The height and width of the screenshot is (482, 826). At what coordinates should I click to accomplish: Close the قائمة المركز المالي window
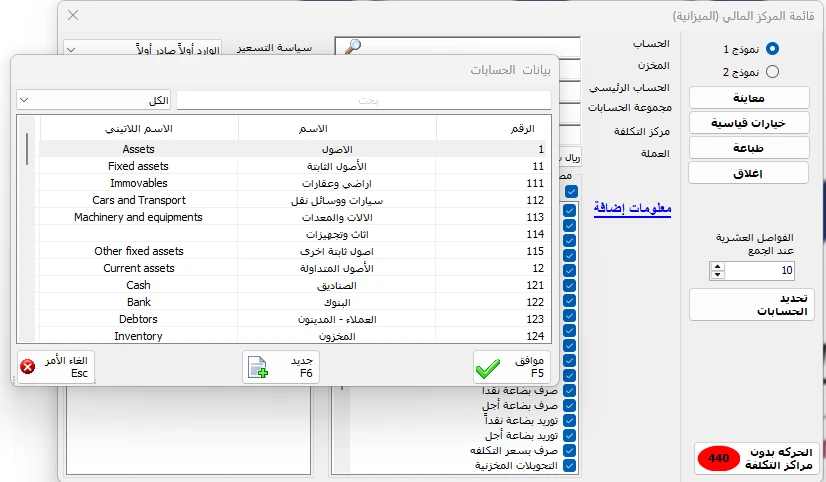point(73,15)
